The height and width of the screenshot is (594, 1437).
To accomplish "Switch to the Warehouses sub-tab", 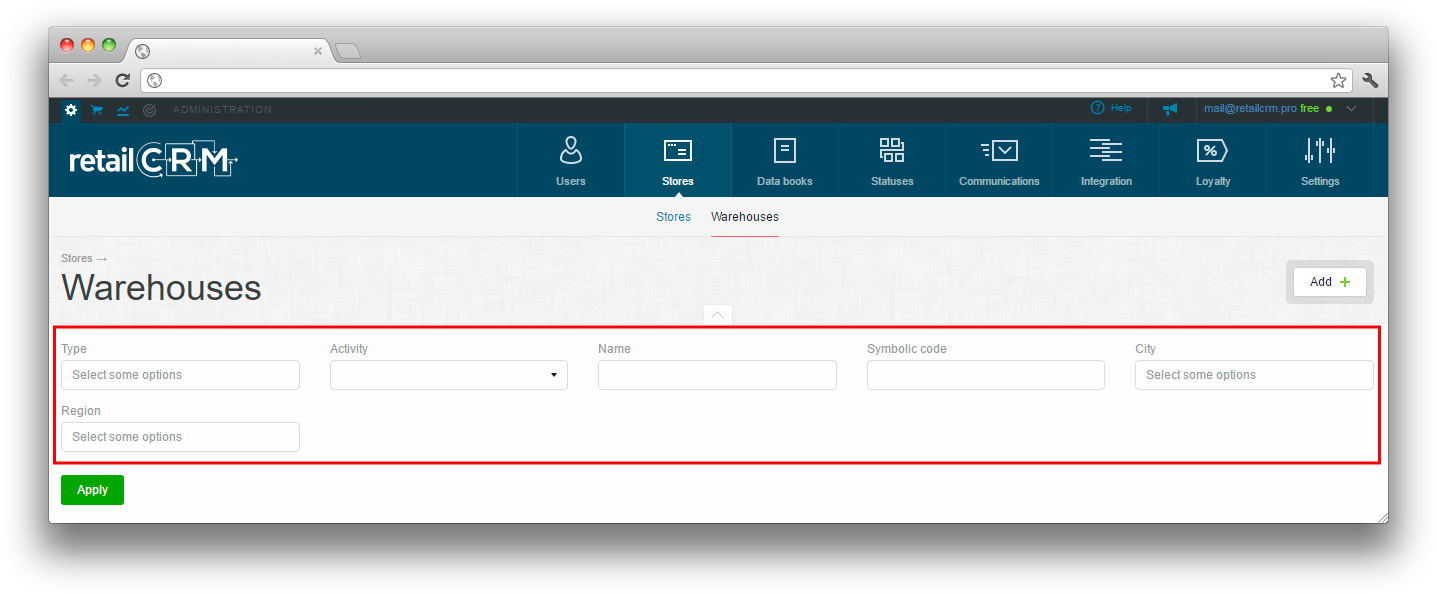I will coord(745,217).
